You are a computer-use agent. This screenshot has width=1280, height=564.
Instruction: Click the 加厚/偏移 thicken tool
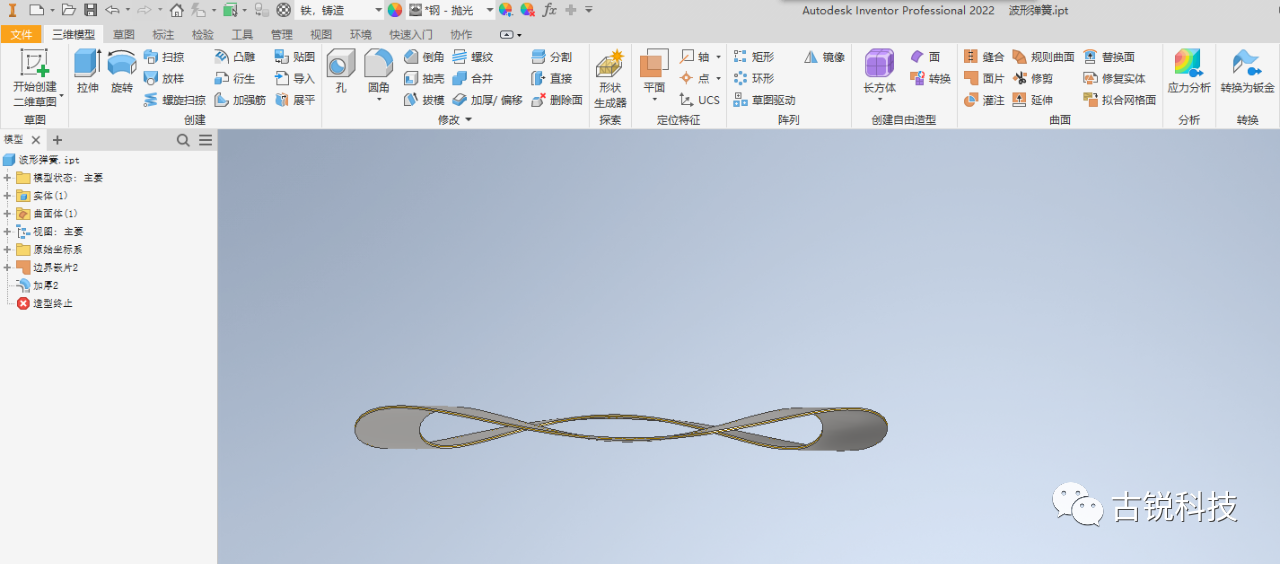[487, 100]
